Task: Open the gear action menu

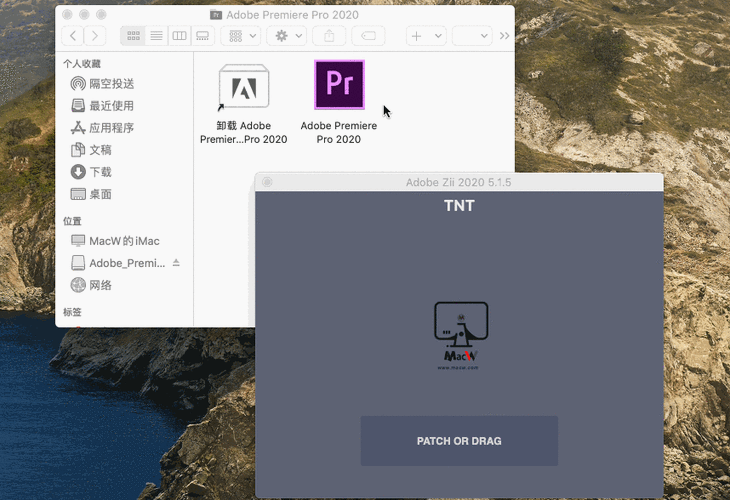Action: click(x=286, y=36)
